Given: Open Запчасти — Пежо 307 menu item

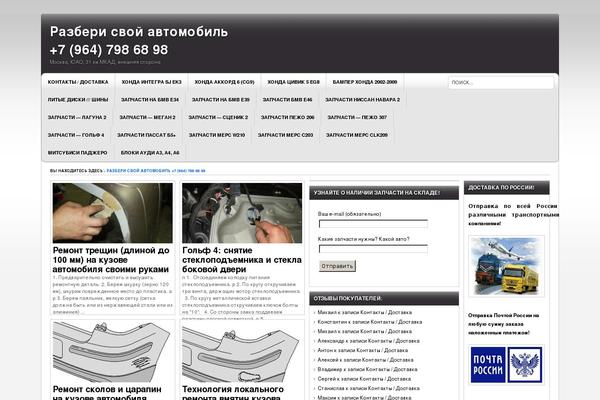Looking at the screenshot, I should coord(357,117).
